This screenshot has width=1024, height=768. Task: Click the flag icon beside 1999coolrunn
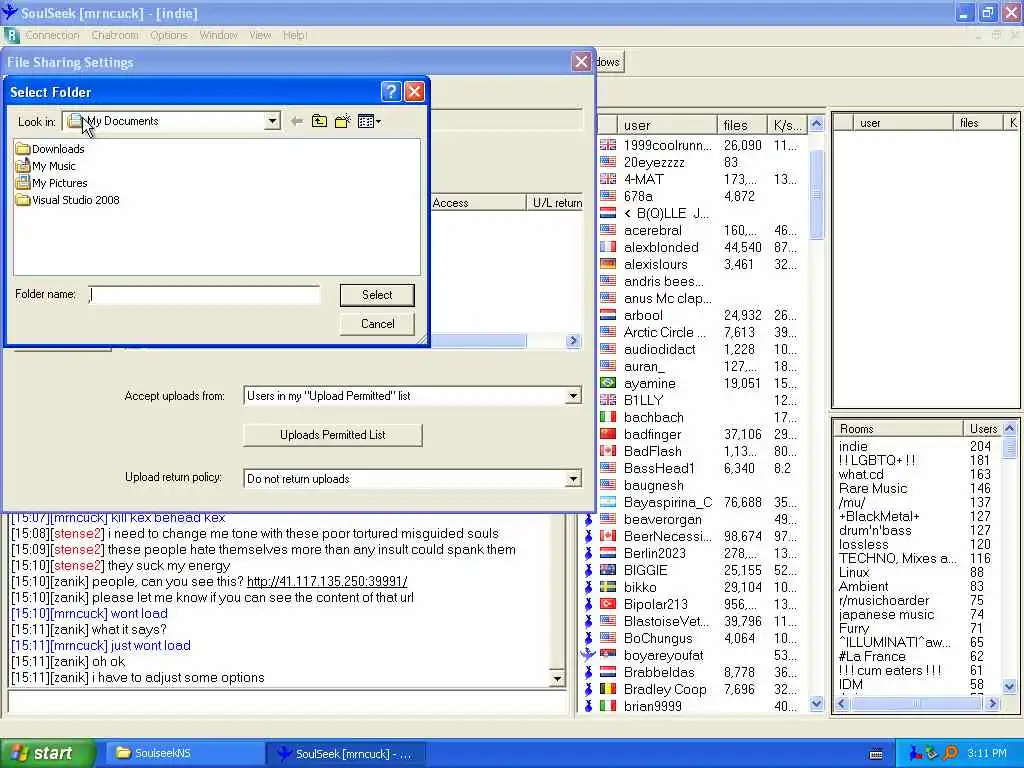[608, 145]
